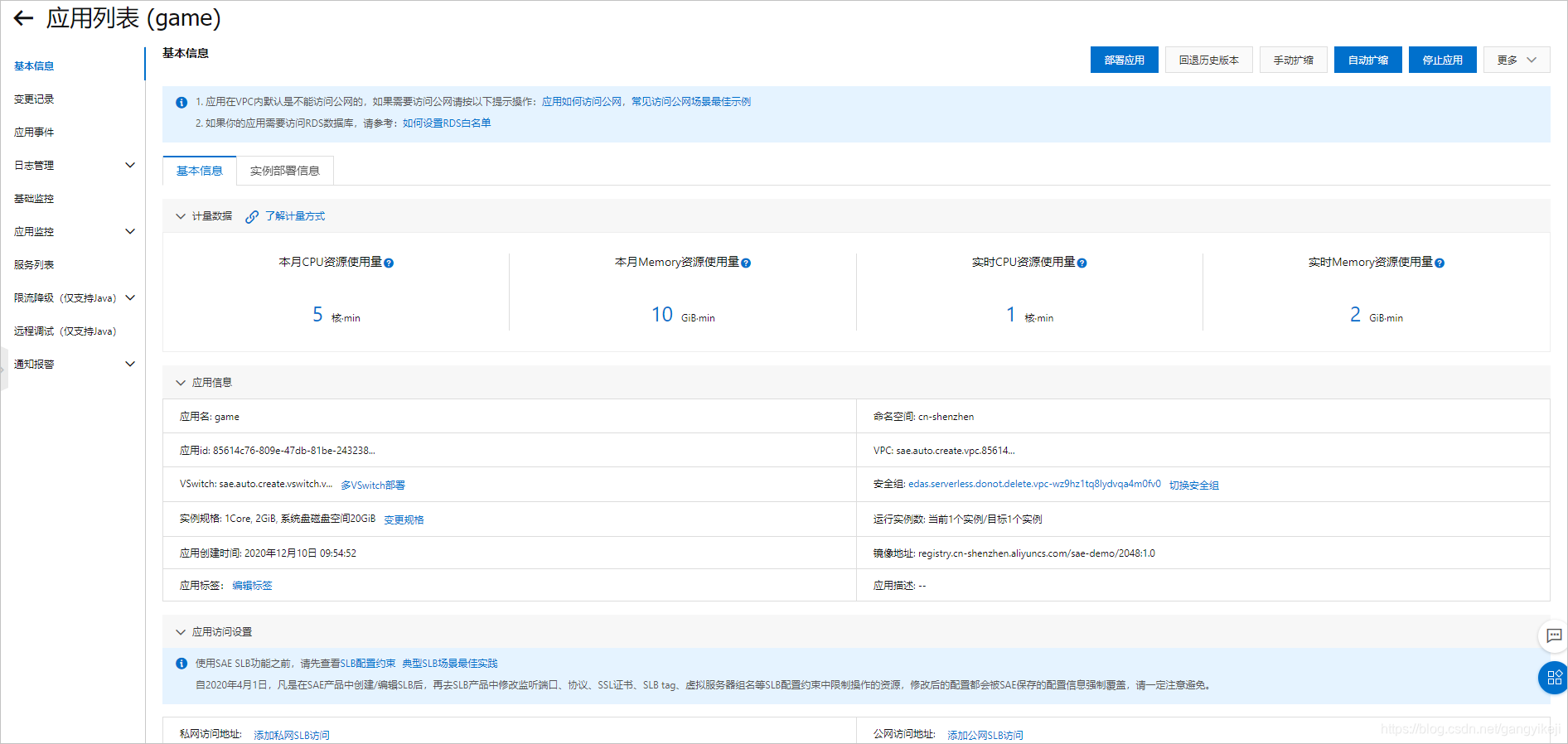Click help icon beside 实时CPU资源使用量
Image resolution: width=1568 pixels, height=744 pixels.
[x=1082, y=263]
